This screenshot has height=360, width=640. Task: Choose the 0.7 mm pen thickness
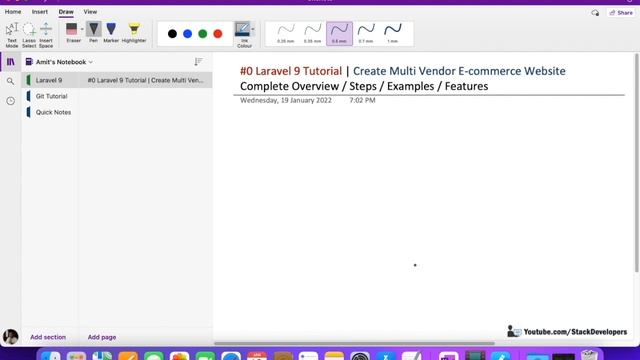click(x=366, y=33)
